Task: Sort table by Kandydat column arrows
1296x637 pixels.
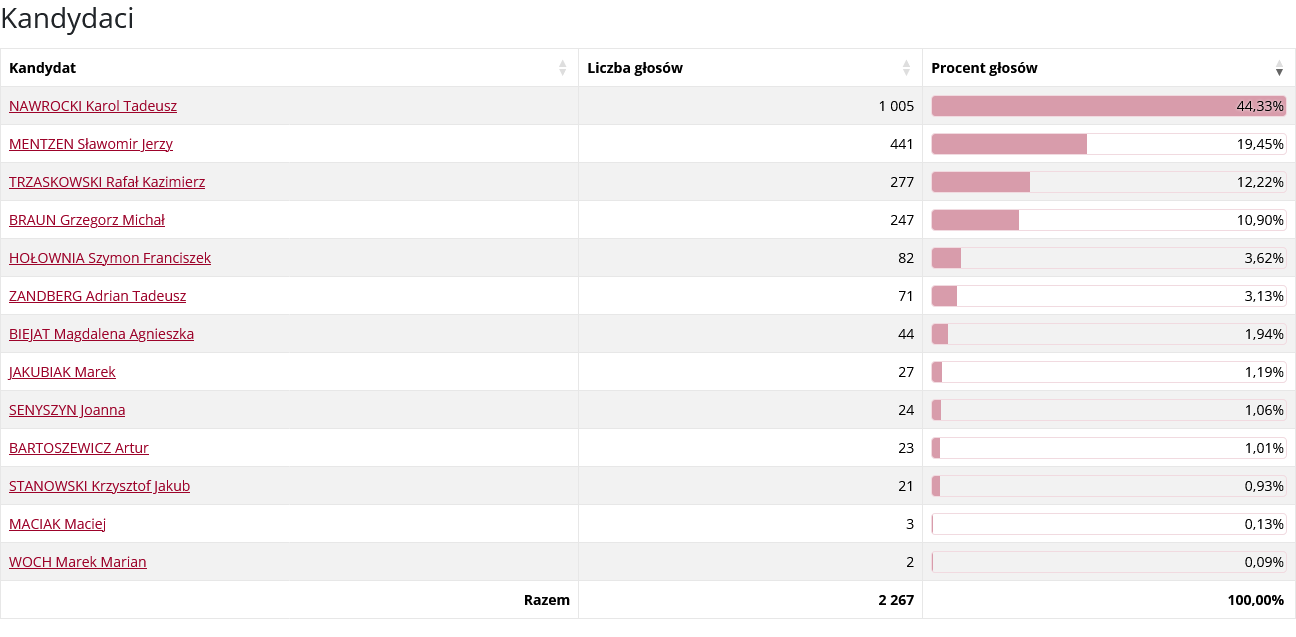Action: 562,68
